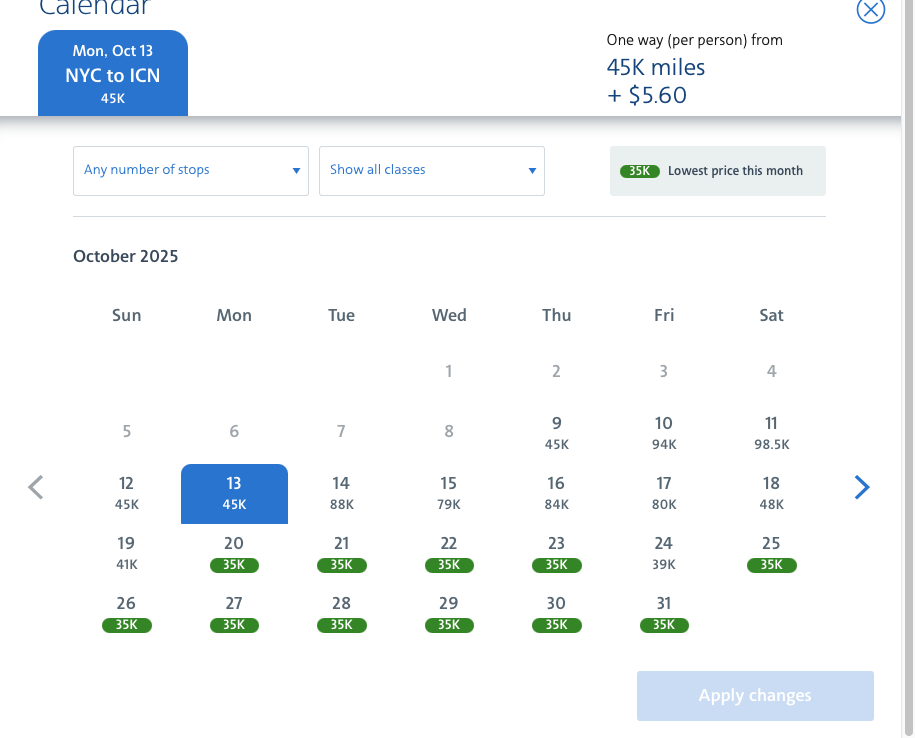
Task: Pick October 12 at 45K miles
Action: [127, 493]
